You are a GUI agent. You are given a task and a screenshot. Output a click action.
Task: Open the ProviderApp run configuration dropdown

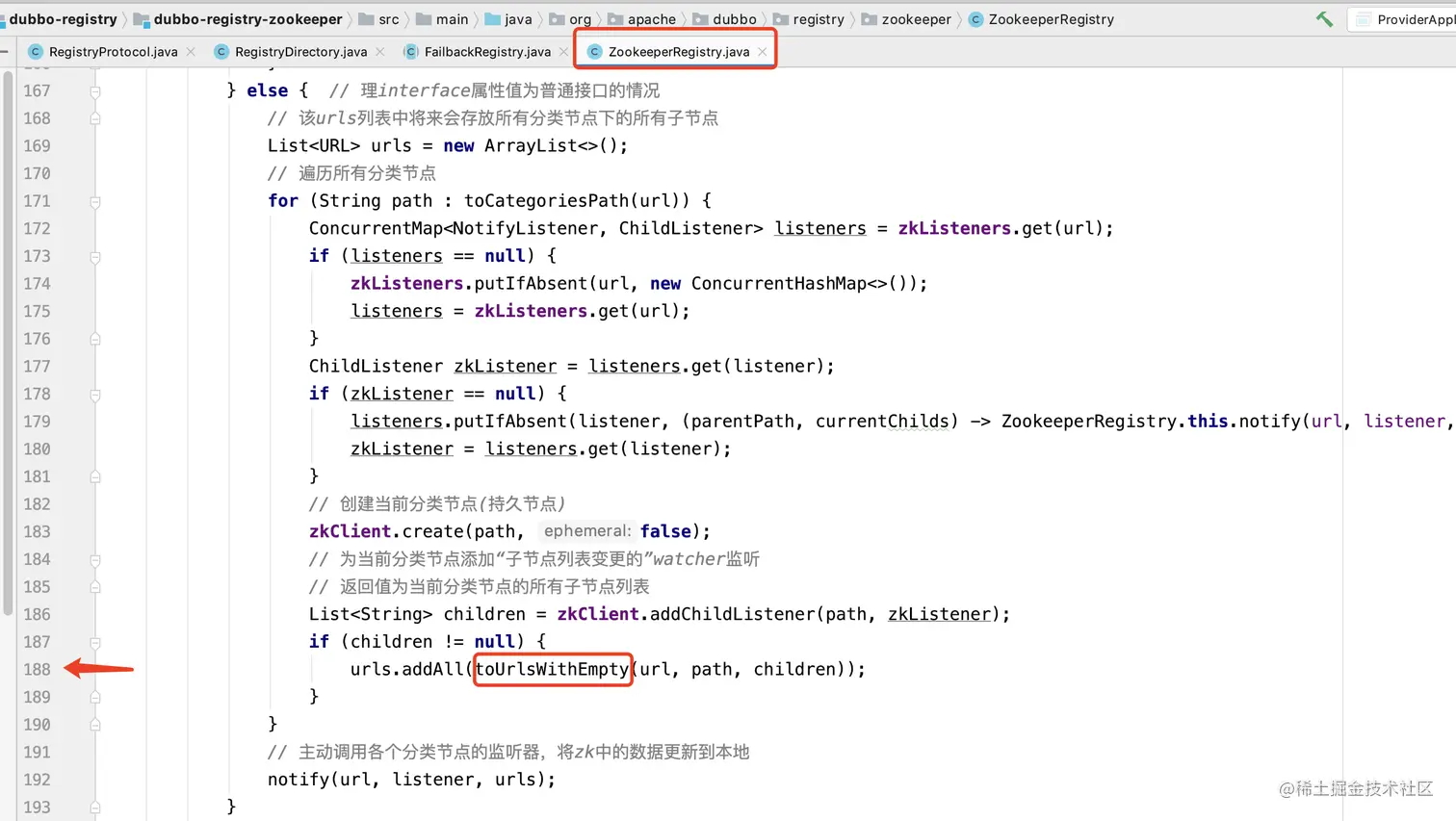coord(1403,19)
